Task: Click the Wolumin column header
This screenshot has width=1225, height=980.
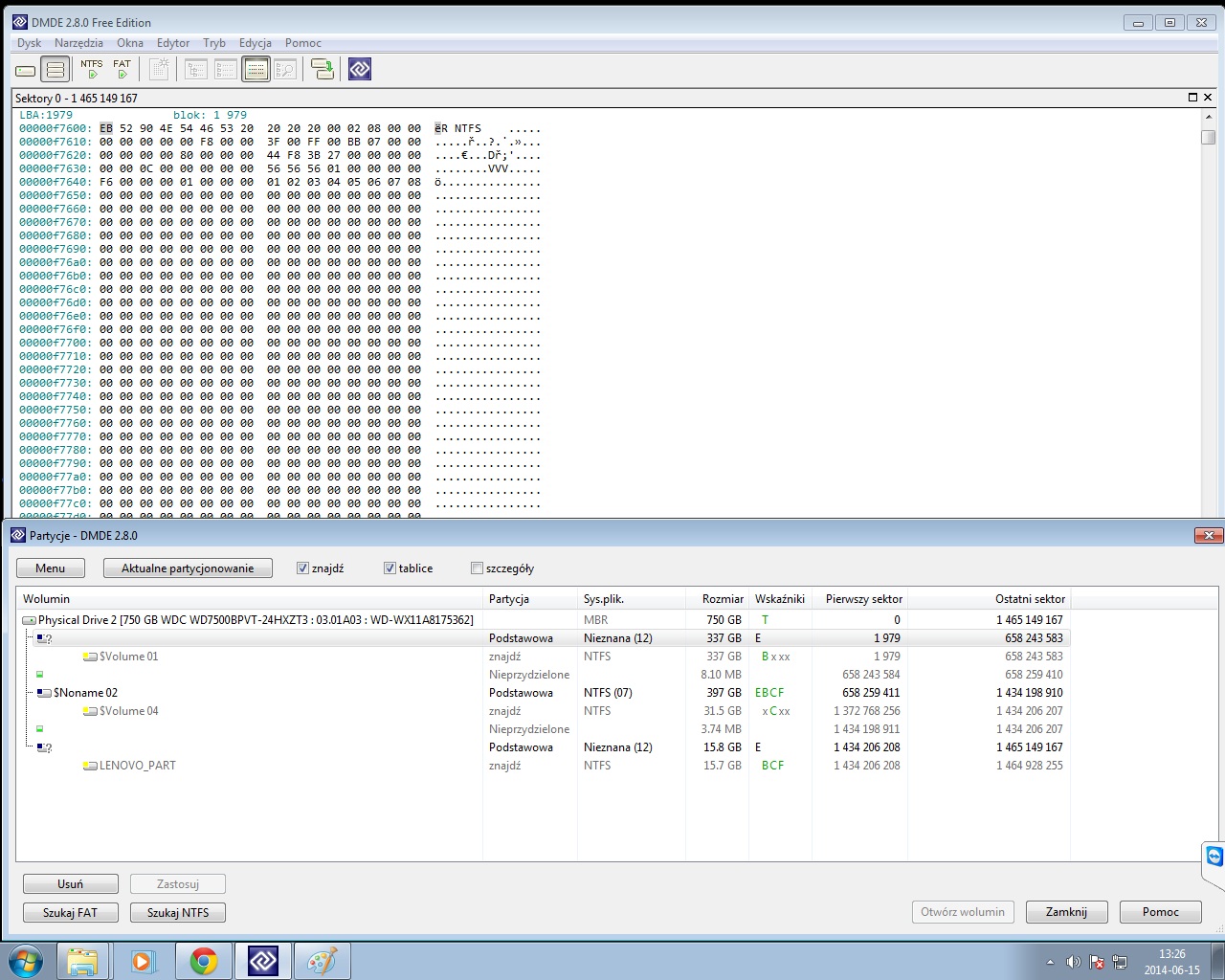Action: [250, 599]
